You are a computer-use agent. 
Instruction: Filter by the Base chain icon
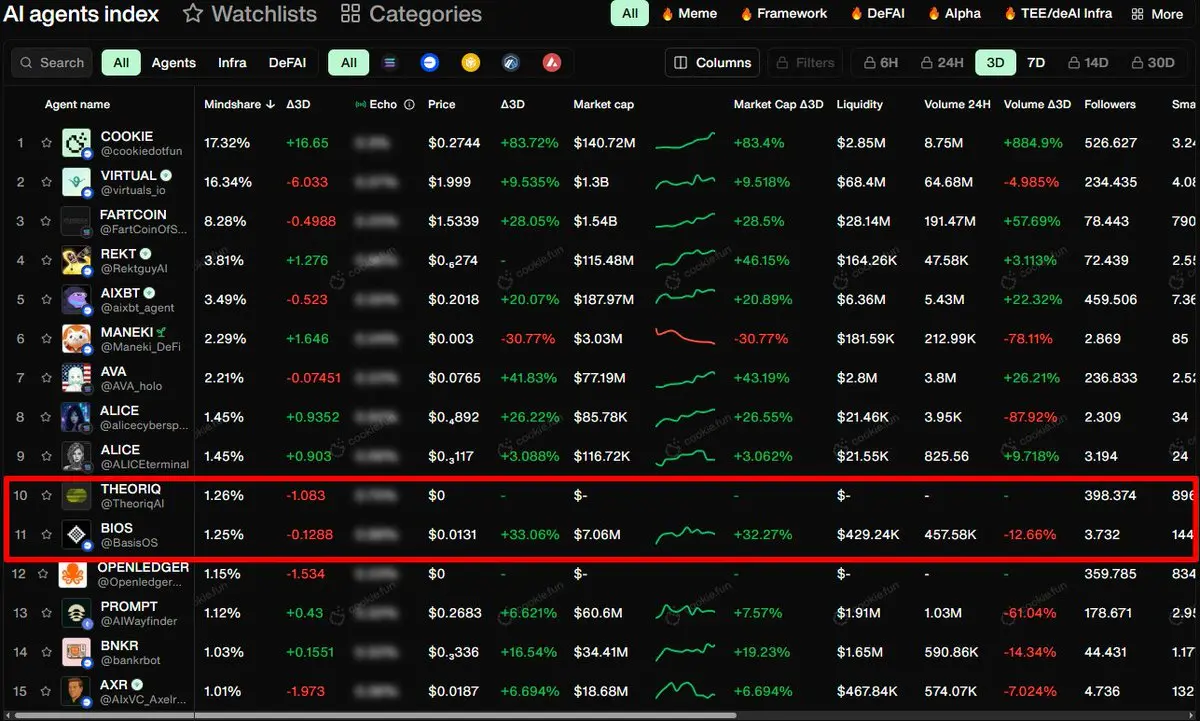(431, 63)
